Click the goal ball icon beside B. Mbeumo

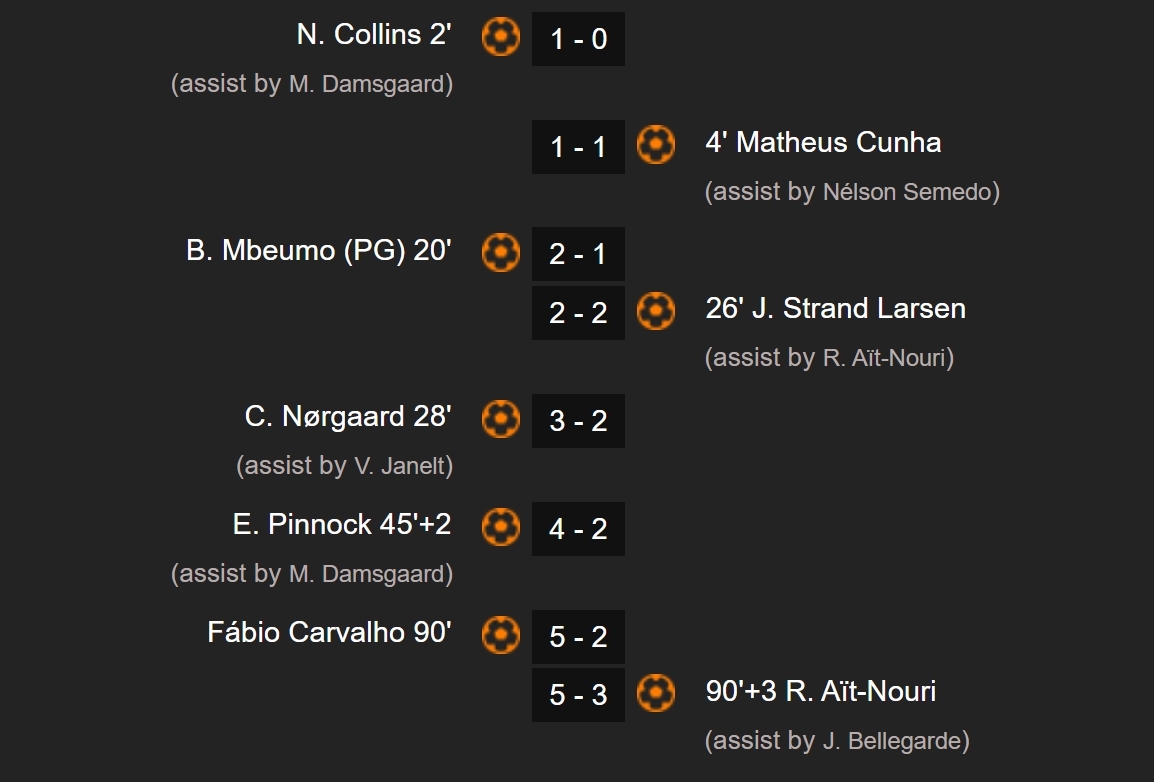[501, 252]
